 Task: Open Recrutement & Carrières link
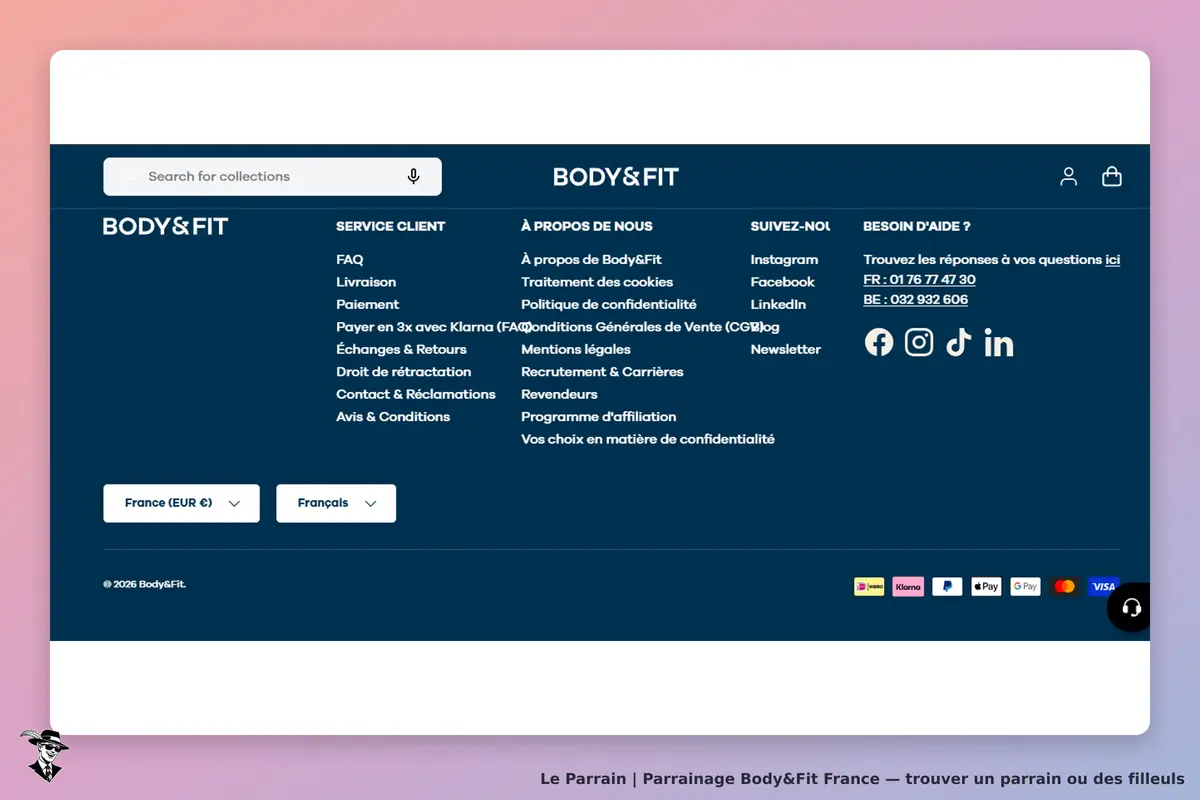pyautogui.click(x=602, y=372)
